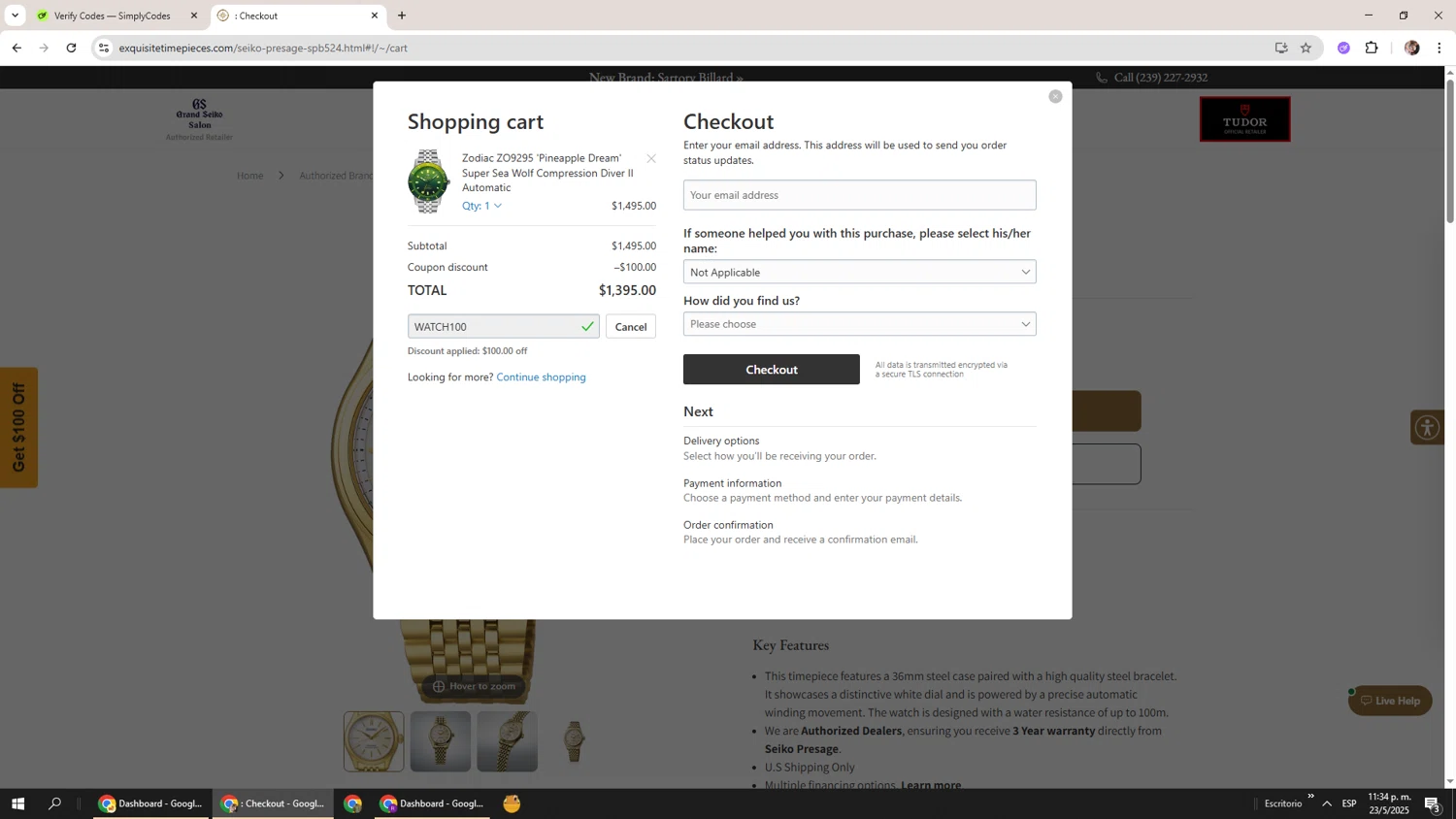Image resolution: width=1456 pixels, height=819 pixels.
Task: Open the Learn more financing link
Action: point(930,785)
